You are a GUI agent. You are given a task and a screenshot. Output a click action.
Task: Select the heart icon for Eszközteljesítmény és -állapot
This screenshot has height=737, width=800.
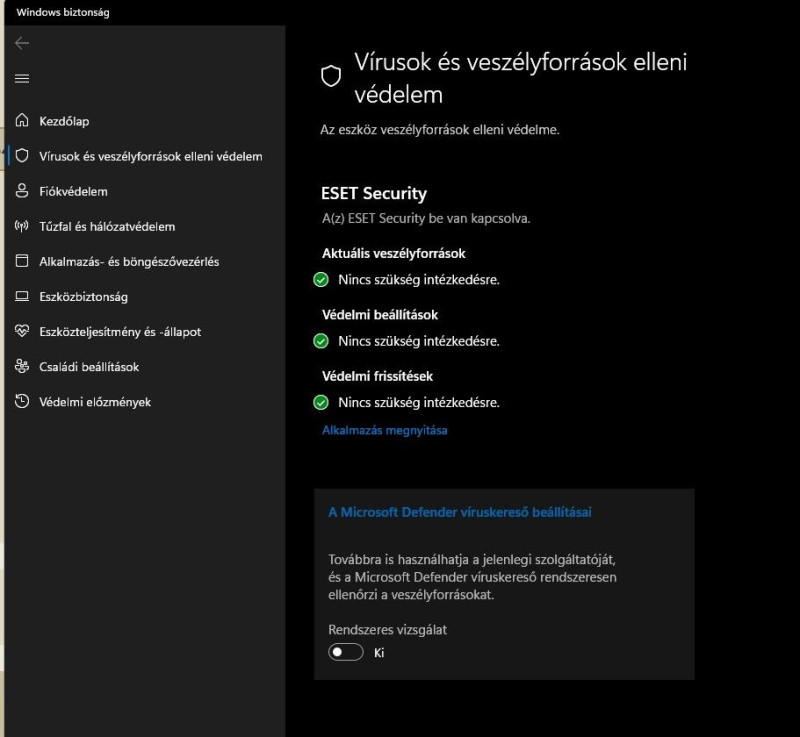point(22,331)
